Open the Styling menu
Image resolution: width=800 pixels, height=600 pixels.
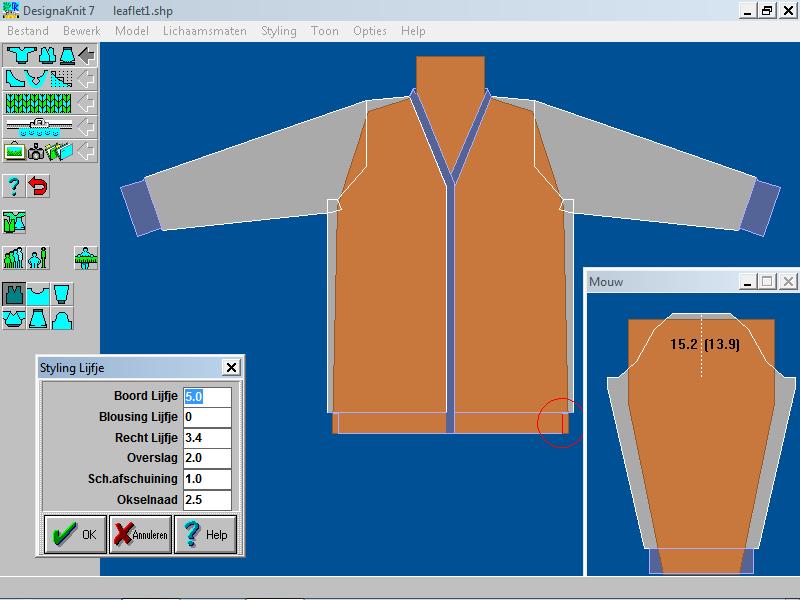(279, 31)
